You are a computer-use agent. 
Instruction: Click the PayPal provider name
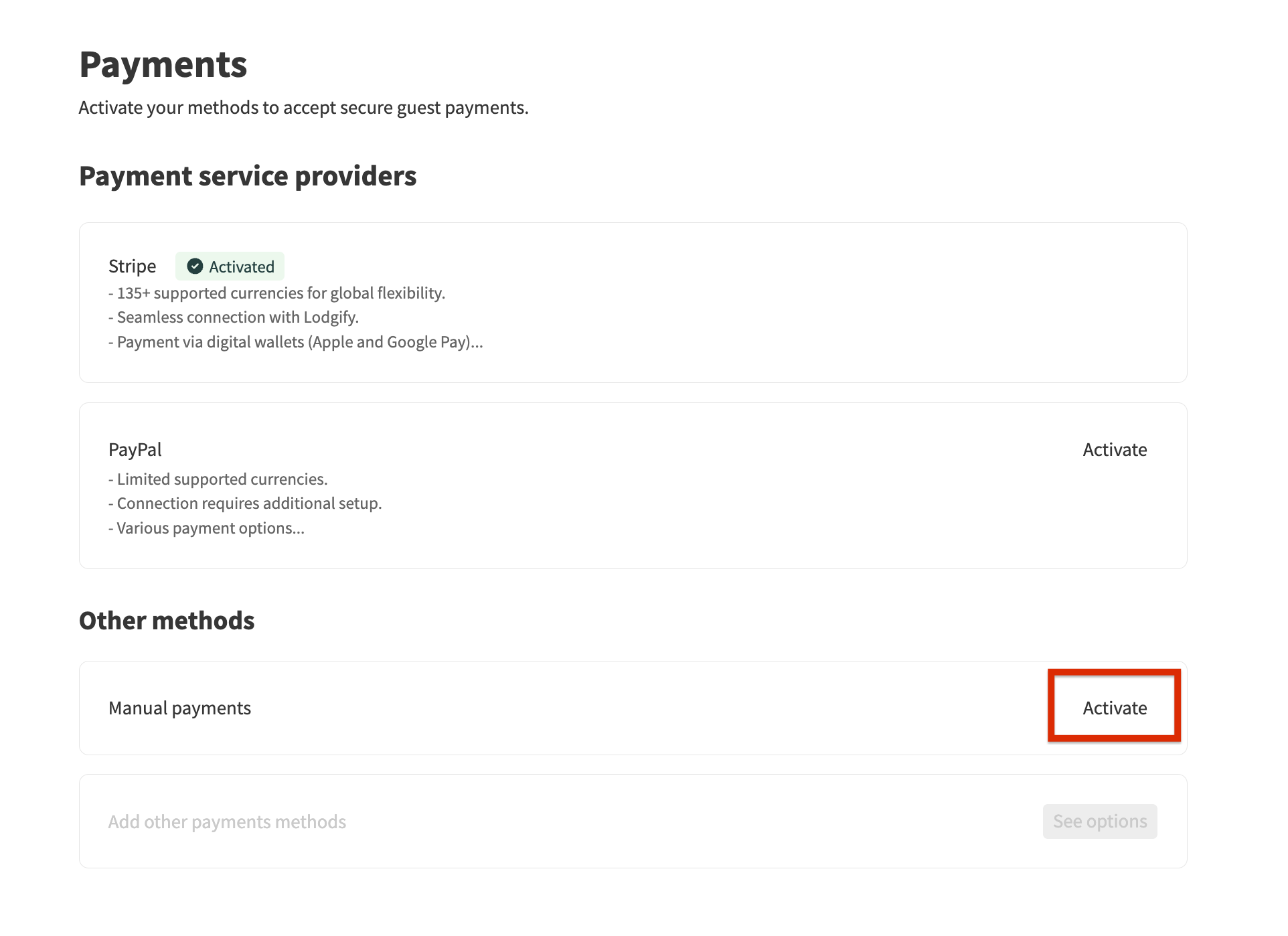click(x=135, y=449)
